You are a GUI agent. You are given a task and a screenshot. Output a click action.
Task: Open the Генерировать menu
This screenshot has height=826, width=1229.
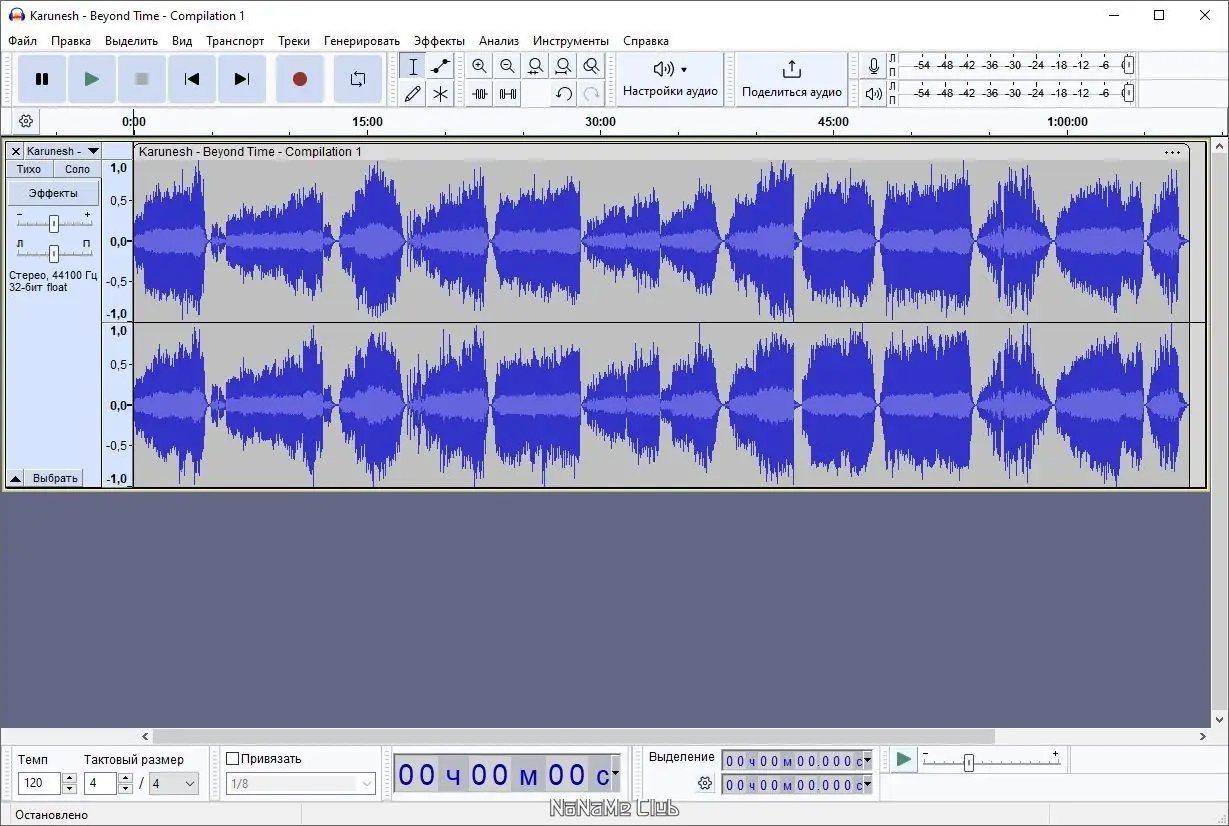pos(361,41)
